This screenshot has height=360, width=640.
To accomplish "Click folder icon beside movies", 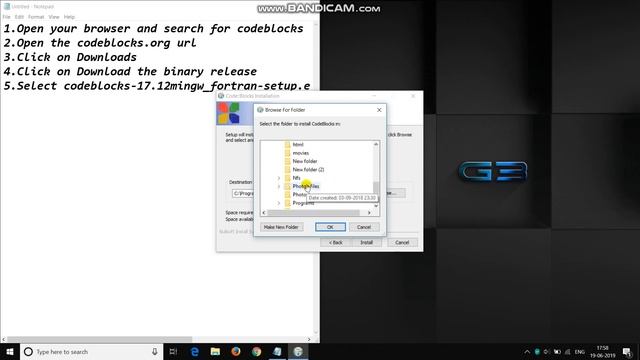I will click(287, 153).
